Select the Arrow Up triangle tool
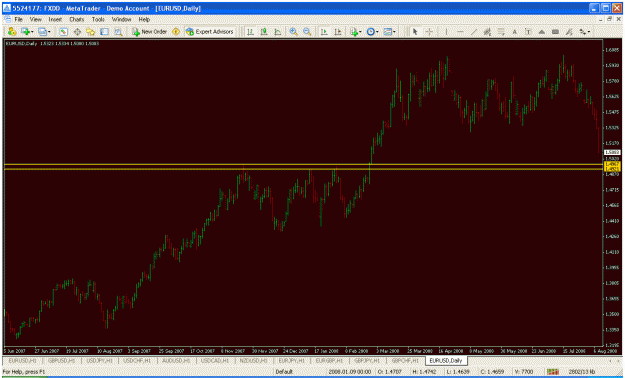Image resolution: width=625 pixels, height=378 pixels. pos(542,32)
